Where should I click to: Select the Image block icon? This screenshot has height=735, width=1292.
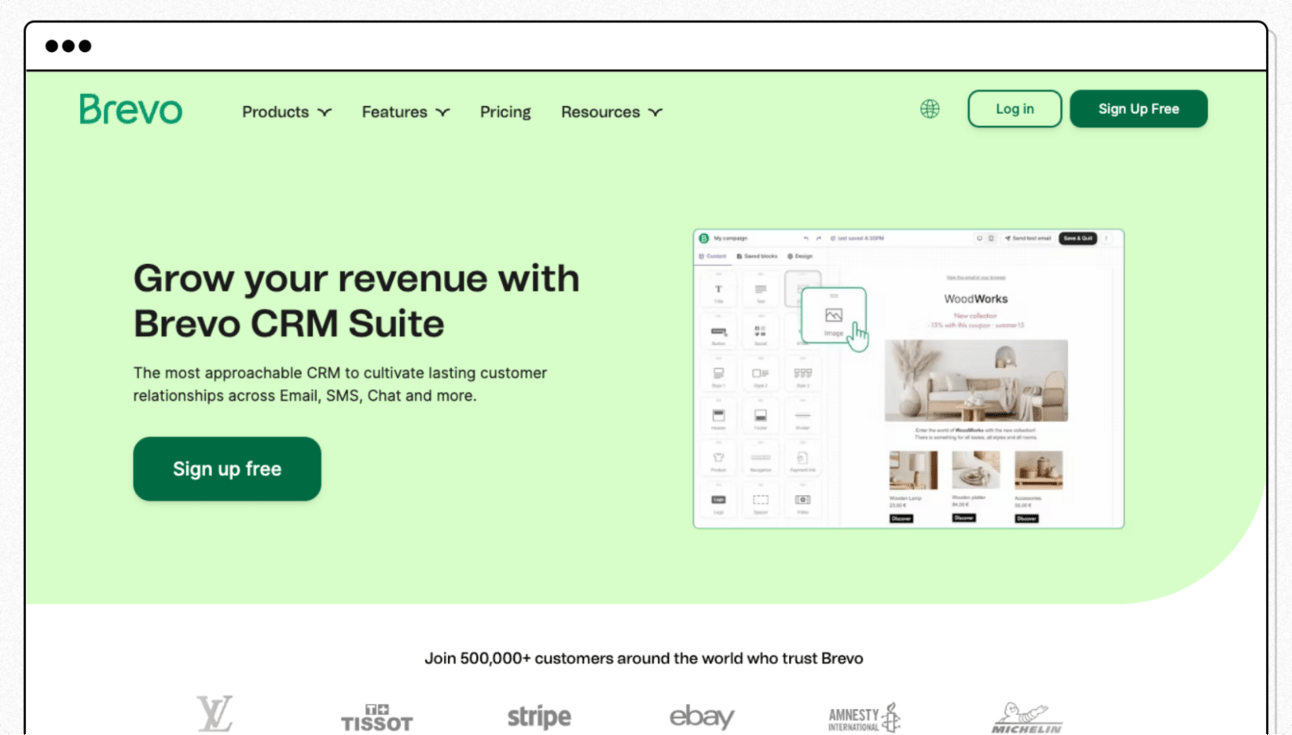(x=834, y=315)
